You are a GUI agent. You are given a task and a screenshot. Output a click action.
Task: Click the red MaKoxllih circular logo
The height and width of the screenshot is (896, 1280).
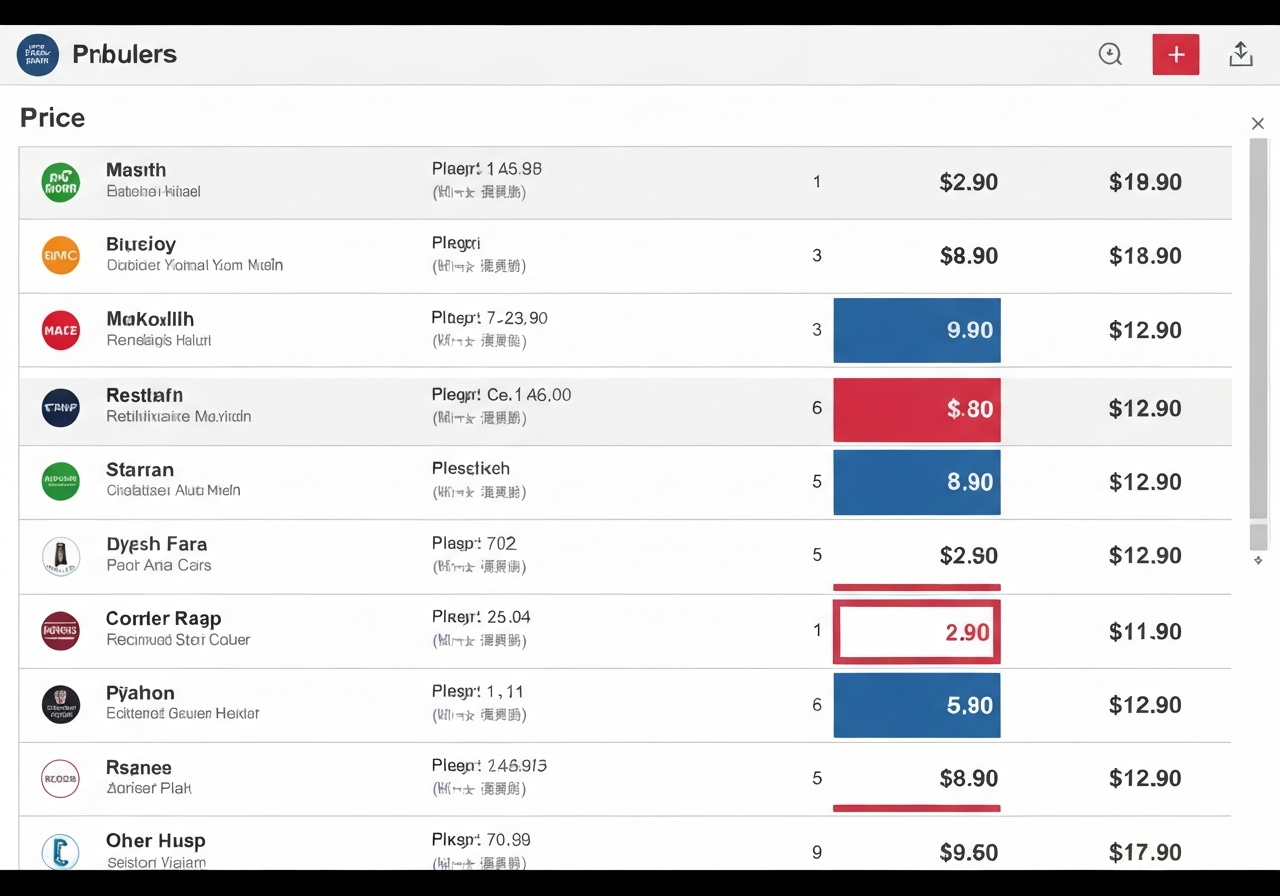pos(61,330)
